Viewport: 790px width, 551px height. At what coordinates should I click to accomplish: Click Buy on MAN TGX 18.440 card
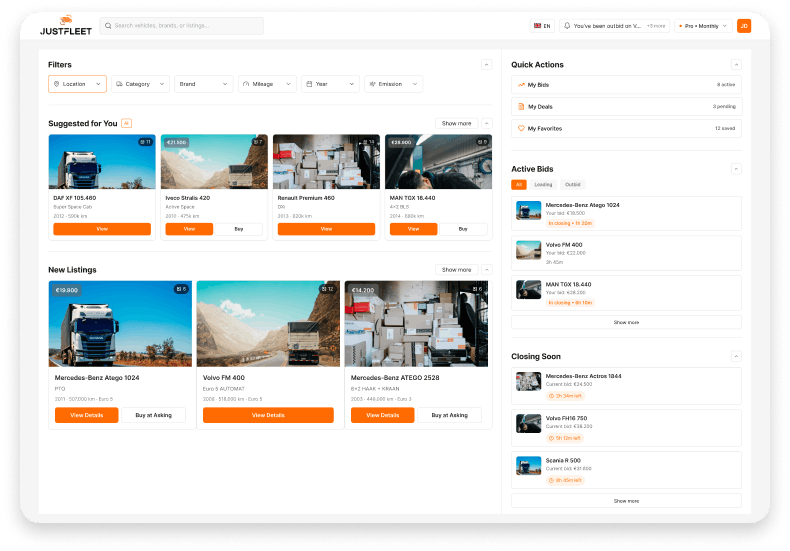tap(463, 229)
